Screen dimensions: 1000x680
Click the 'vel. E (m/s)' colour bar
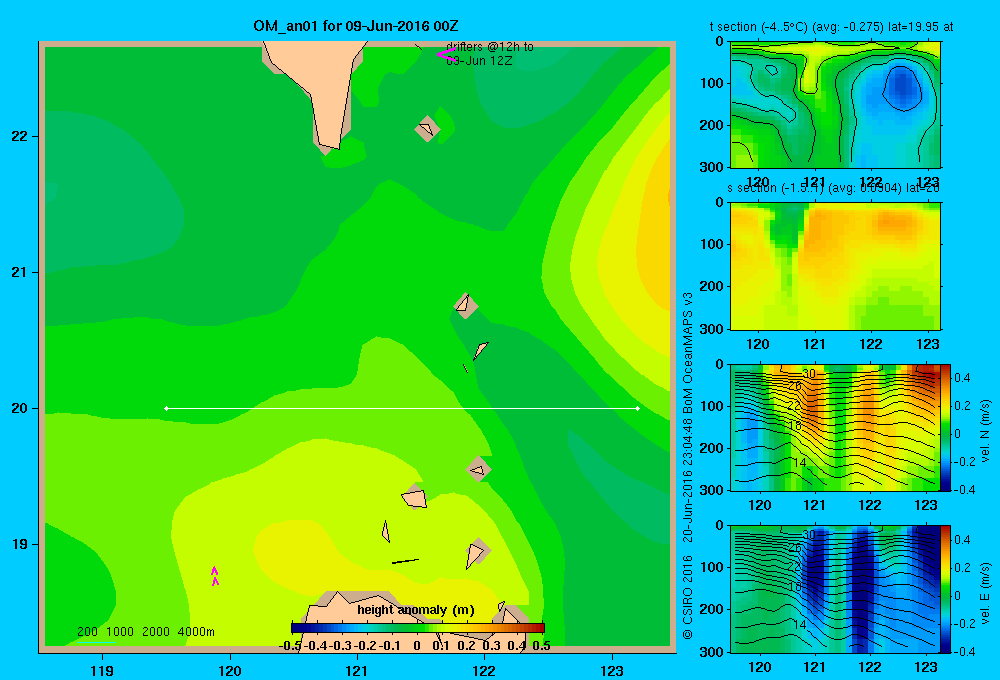(945, 589)
